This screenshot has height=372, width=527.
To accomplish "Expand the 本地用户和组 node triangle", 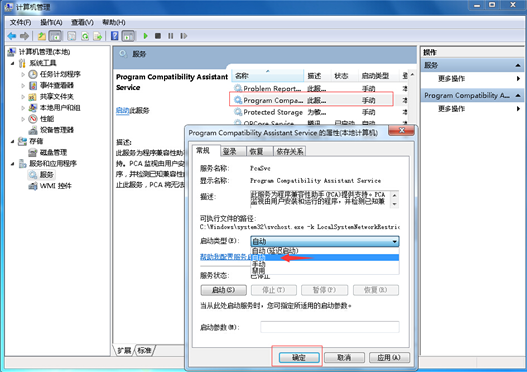I will (23, 108).
